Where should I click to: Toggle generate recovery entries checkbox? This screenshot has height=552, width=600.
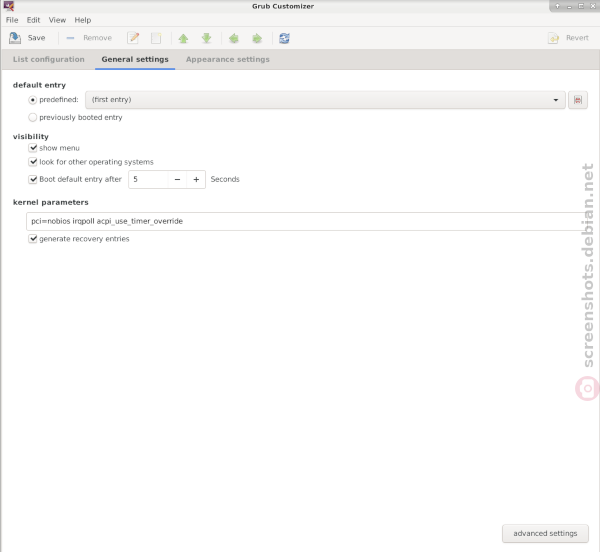tap(33, 239)
